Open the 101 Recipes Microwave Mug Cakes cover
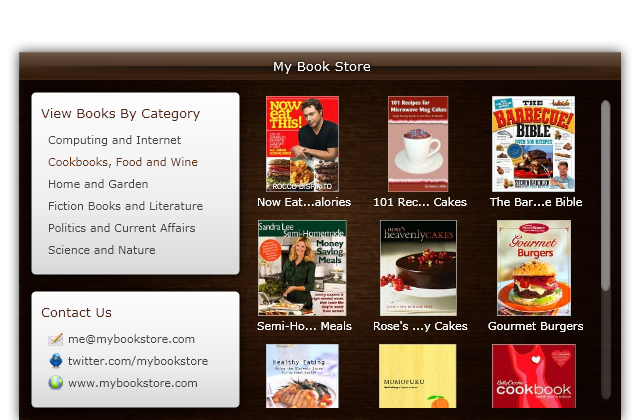Viewport: 640px width, 420px height. coord(418,144)
